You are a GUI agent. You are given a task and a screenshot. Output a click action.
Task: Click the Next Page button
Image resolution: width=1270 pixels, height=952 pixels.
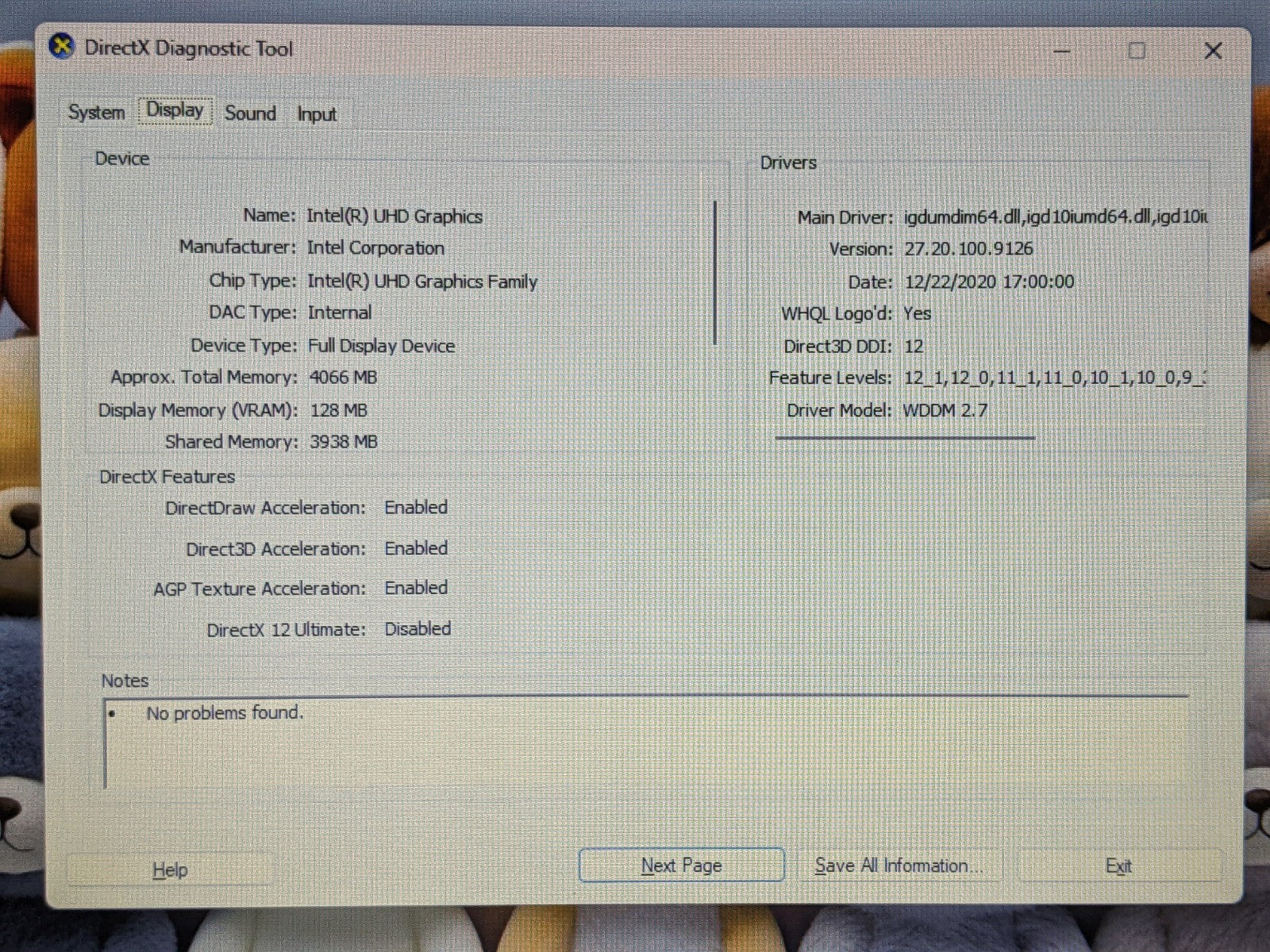pyautogui.click(x=681, y=866)
